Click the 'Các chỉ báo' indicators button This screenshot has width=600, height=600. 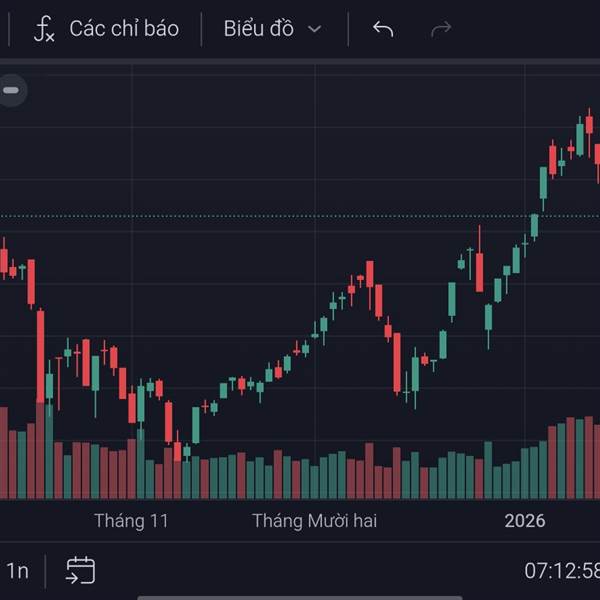pos(123,29)
